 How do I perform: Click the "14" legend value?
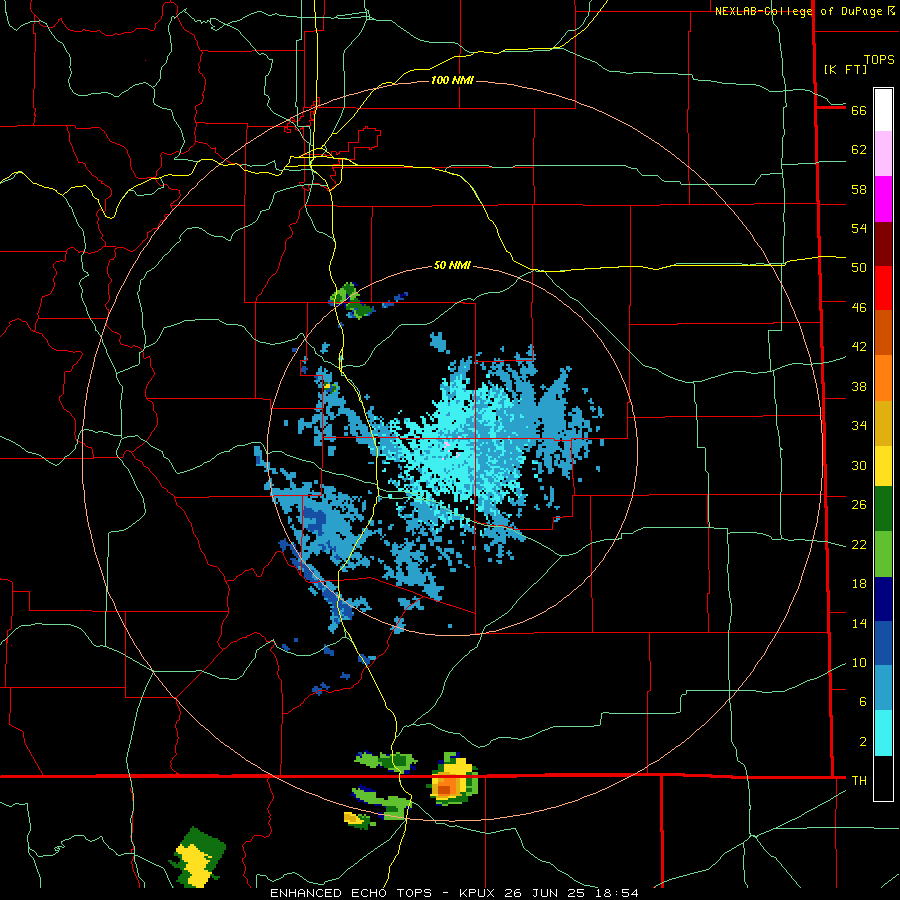coord(859,623)
